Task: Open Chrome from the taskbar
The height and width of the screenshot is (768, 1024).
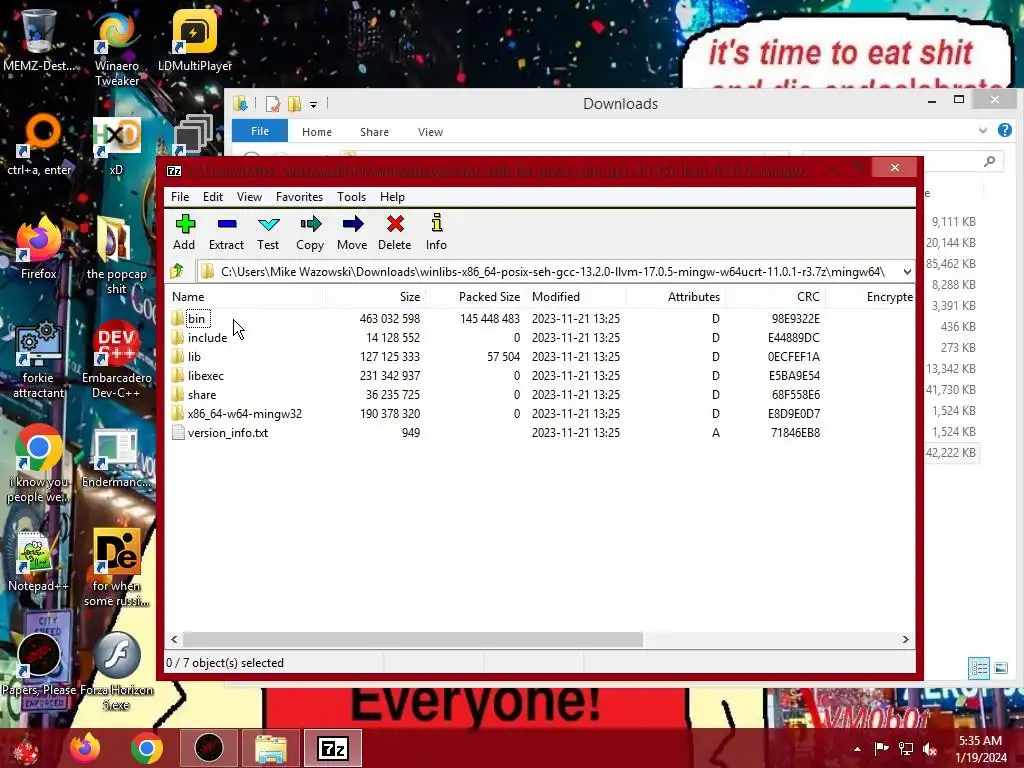Action: (x=146, y=748)
